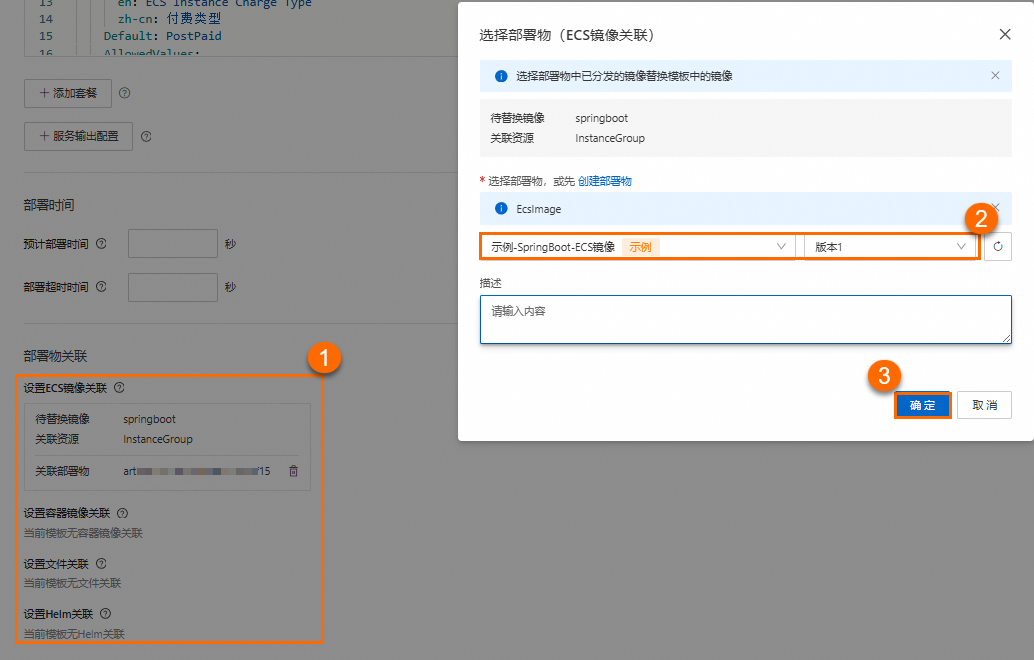
Task: Click the help icon next to 设置容器镜像关联
Action: pyautogui.click(x=123, y=513)
